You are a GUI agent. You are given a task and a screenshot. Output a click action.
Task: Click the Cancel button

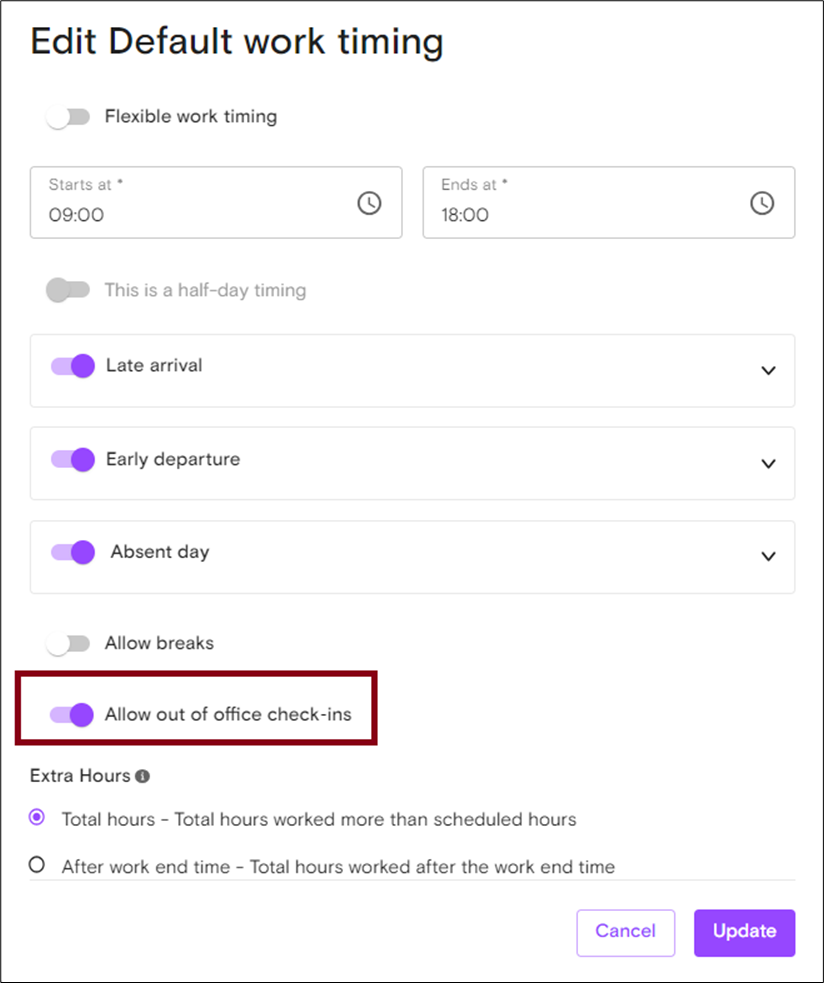pos(626,933)
